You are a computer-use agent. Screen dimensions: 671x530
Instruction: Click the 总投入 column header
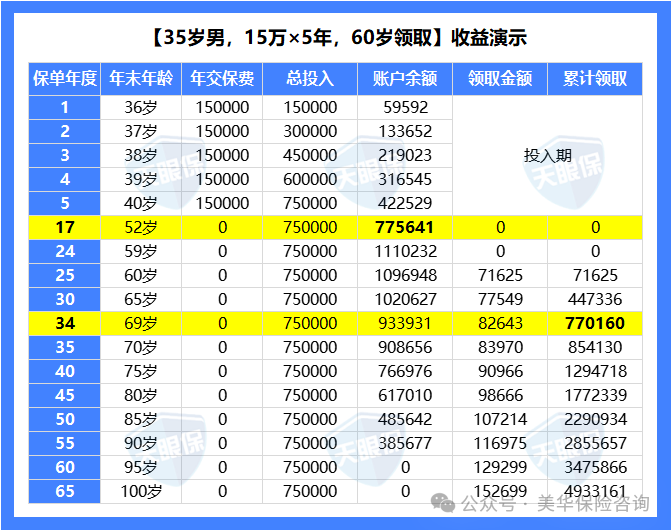tap(310, 79)
